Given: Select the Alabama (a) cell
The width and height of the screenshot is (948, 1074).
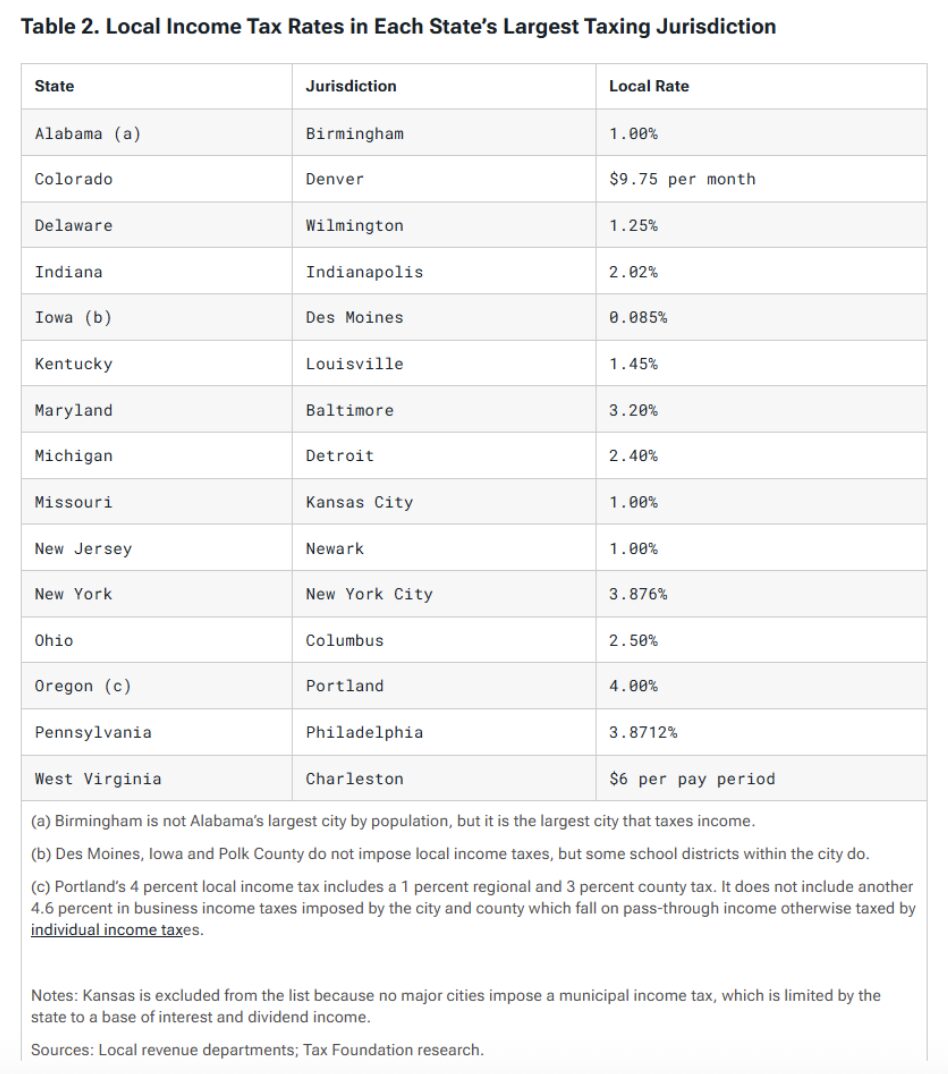Looking at the screenshot, I should point(157,133).
